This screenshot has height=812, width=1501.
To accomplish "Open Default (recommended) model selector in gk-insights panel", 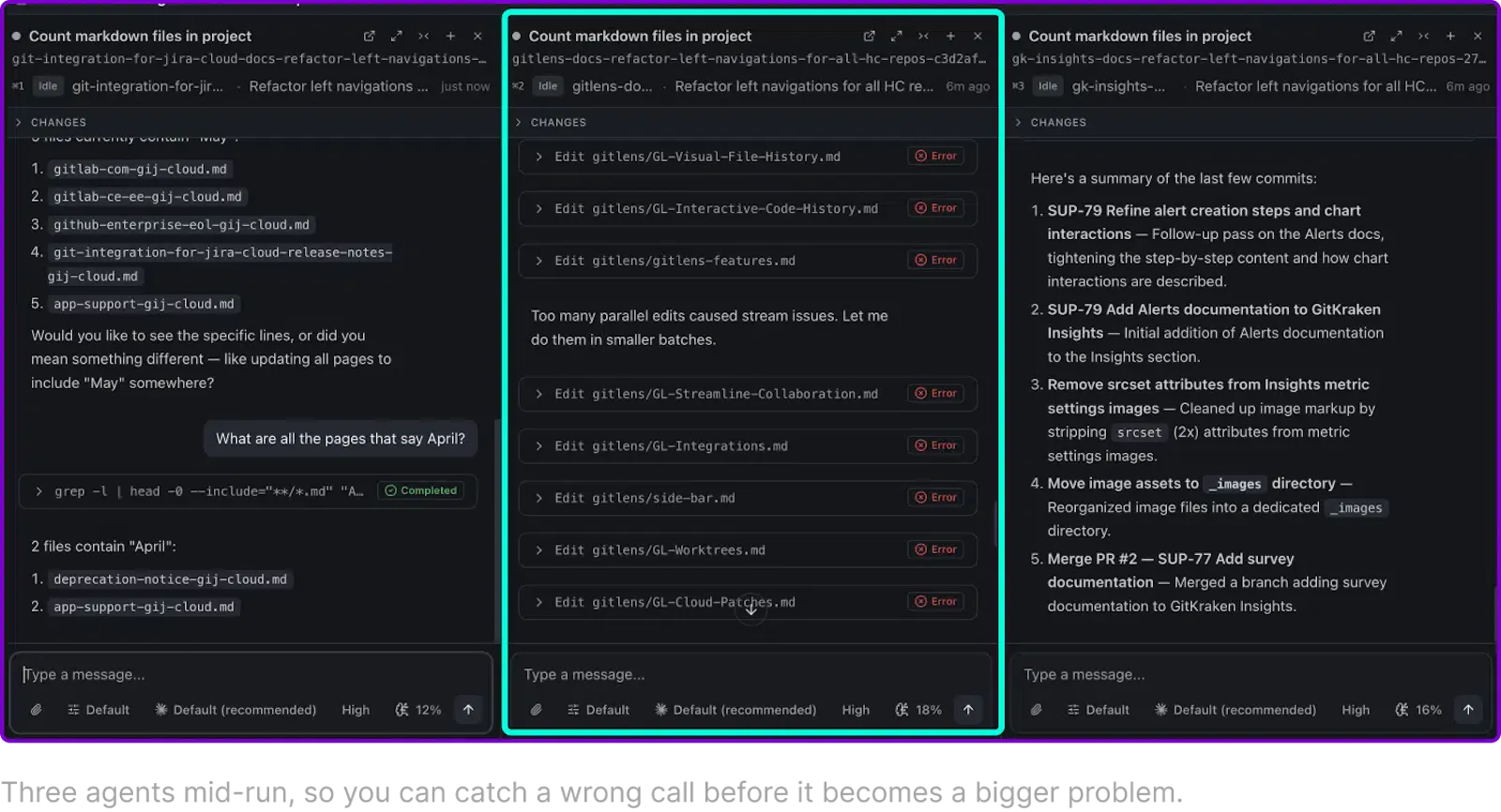I will 1236,710.
